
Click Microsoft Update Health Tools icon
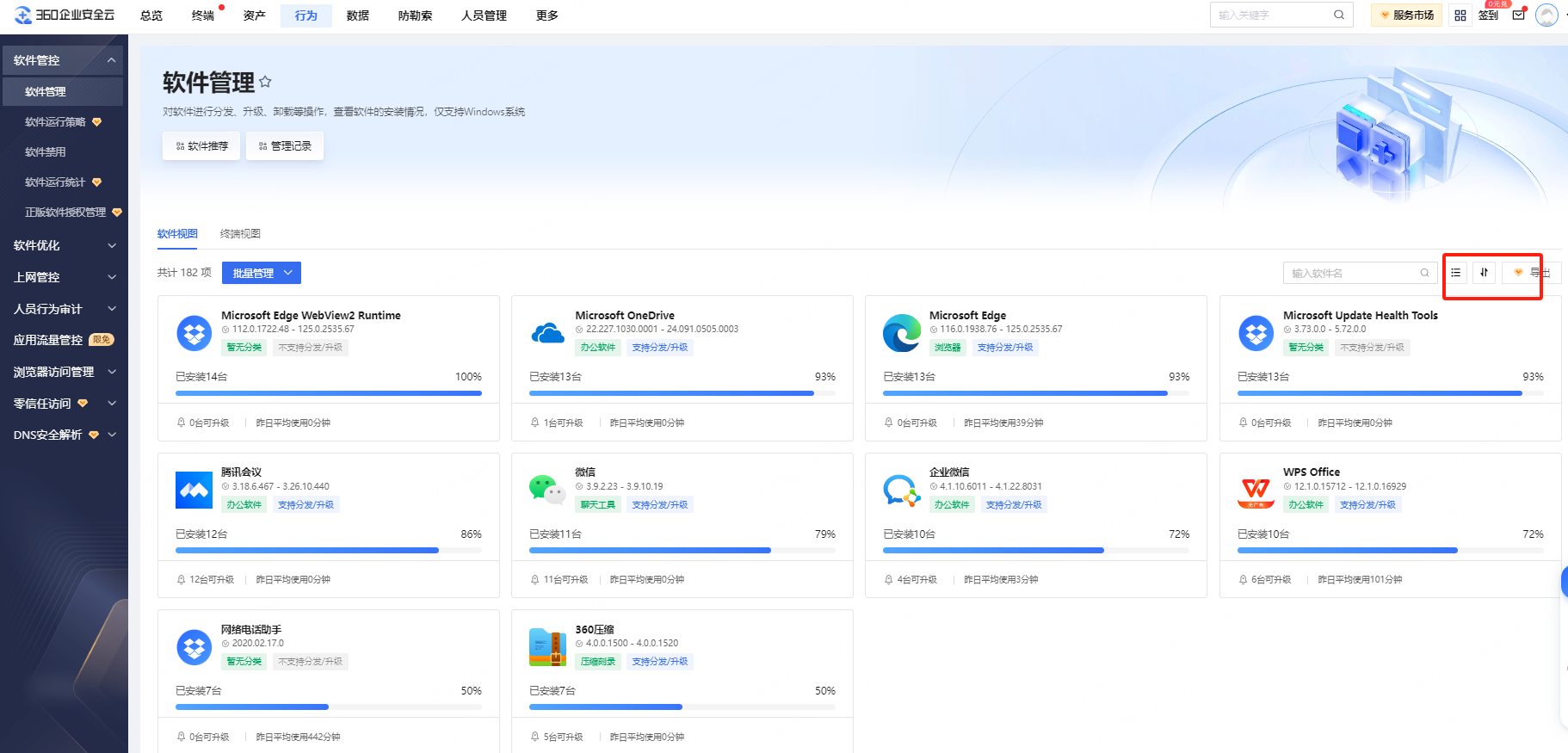tap(1256, 333)
